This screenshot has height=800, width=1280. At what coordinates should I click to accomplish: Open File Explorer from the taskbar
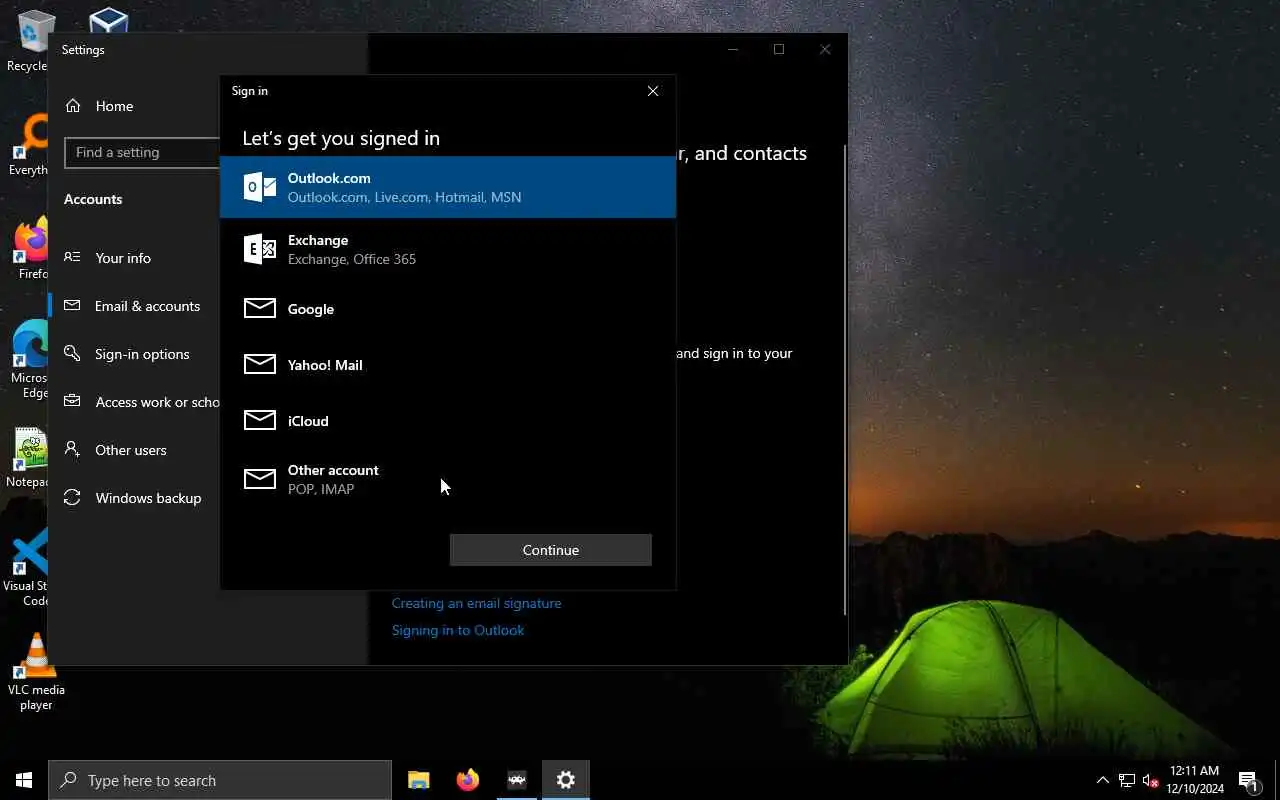(x=418, y=780)
